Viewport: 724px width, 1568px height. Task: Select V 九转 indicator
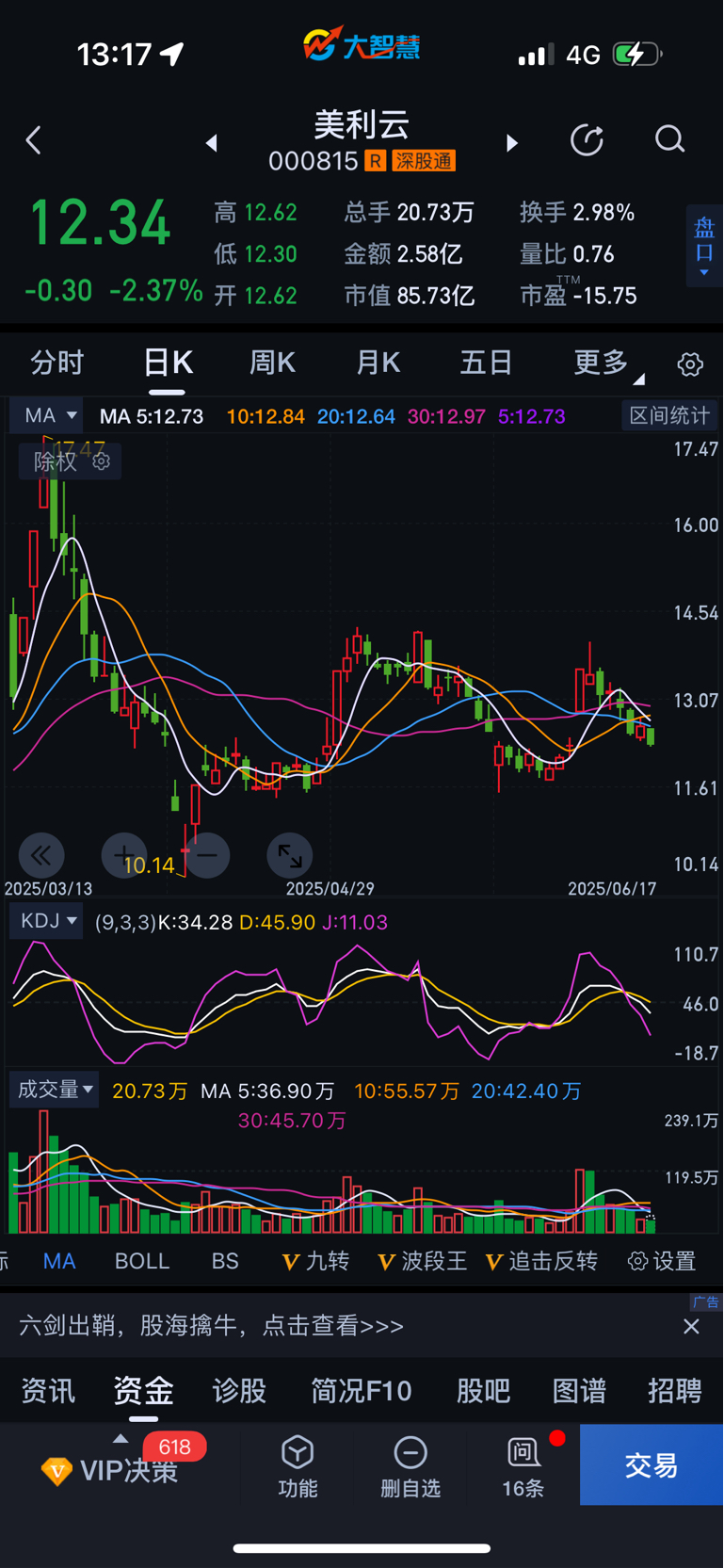315,1261
